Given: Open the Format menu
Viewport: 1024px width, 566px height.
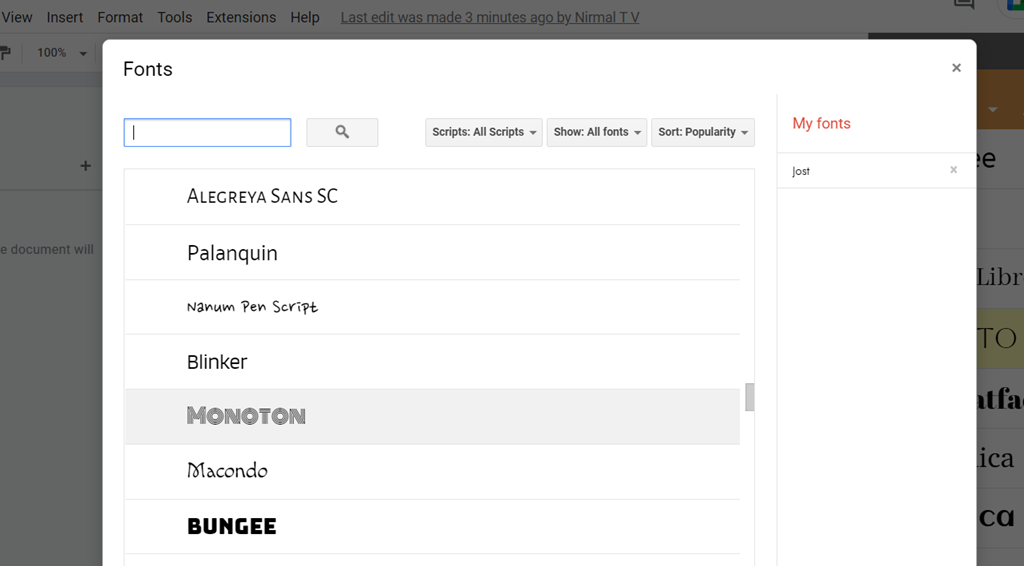Looking at the screenshot, I should [120, 18].
